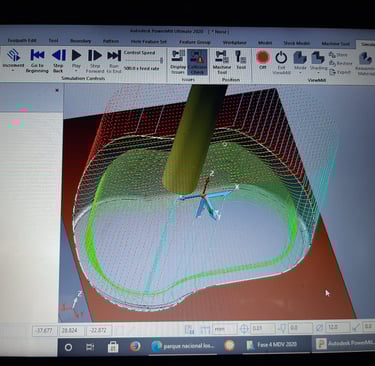The width and height of the screenshot is (375, 366).
Task: Switch to the Boundary ribbon tab
Action: tap(80, 41)
